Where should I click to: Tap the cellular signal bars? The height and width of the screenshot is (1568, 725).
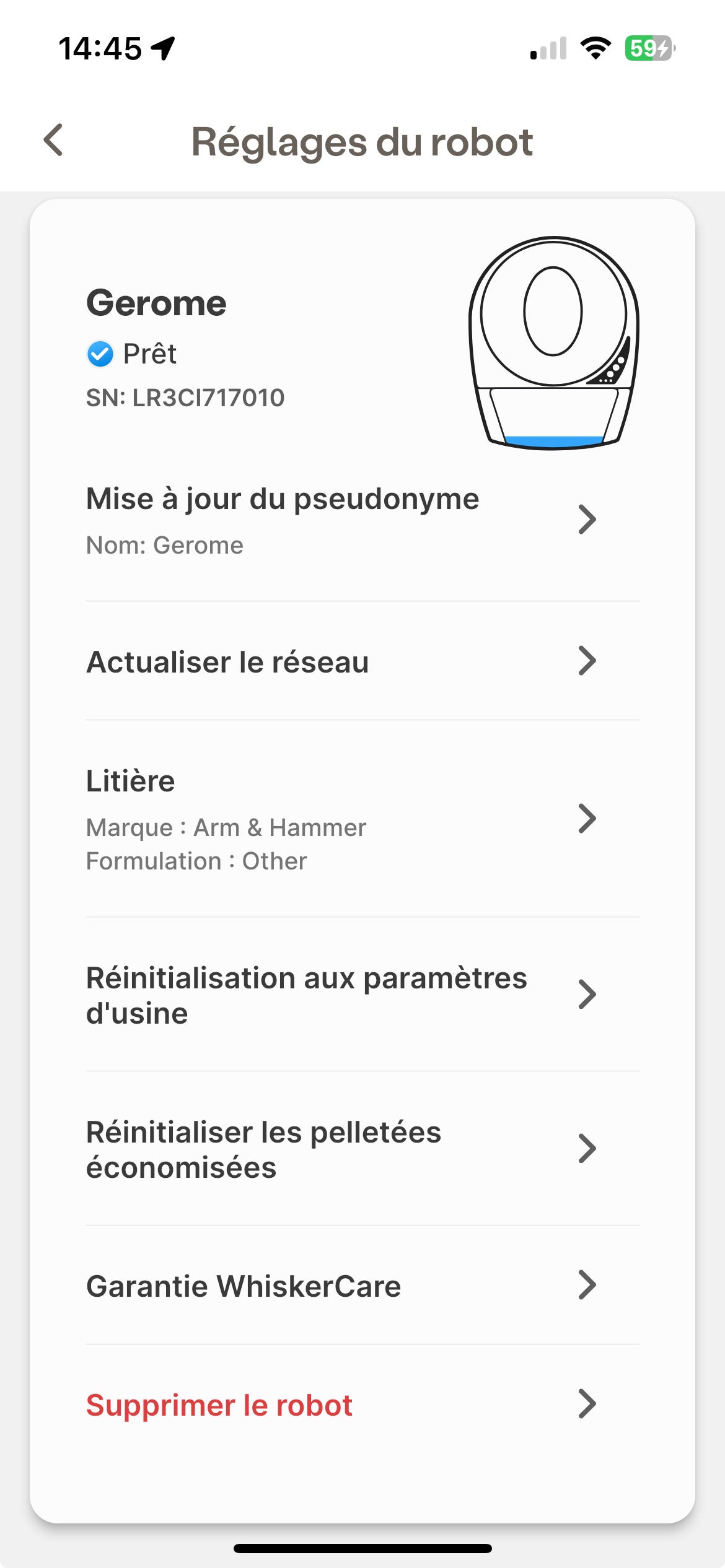tap(549, 48)
